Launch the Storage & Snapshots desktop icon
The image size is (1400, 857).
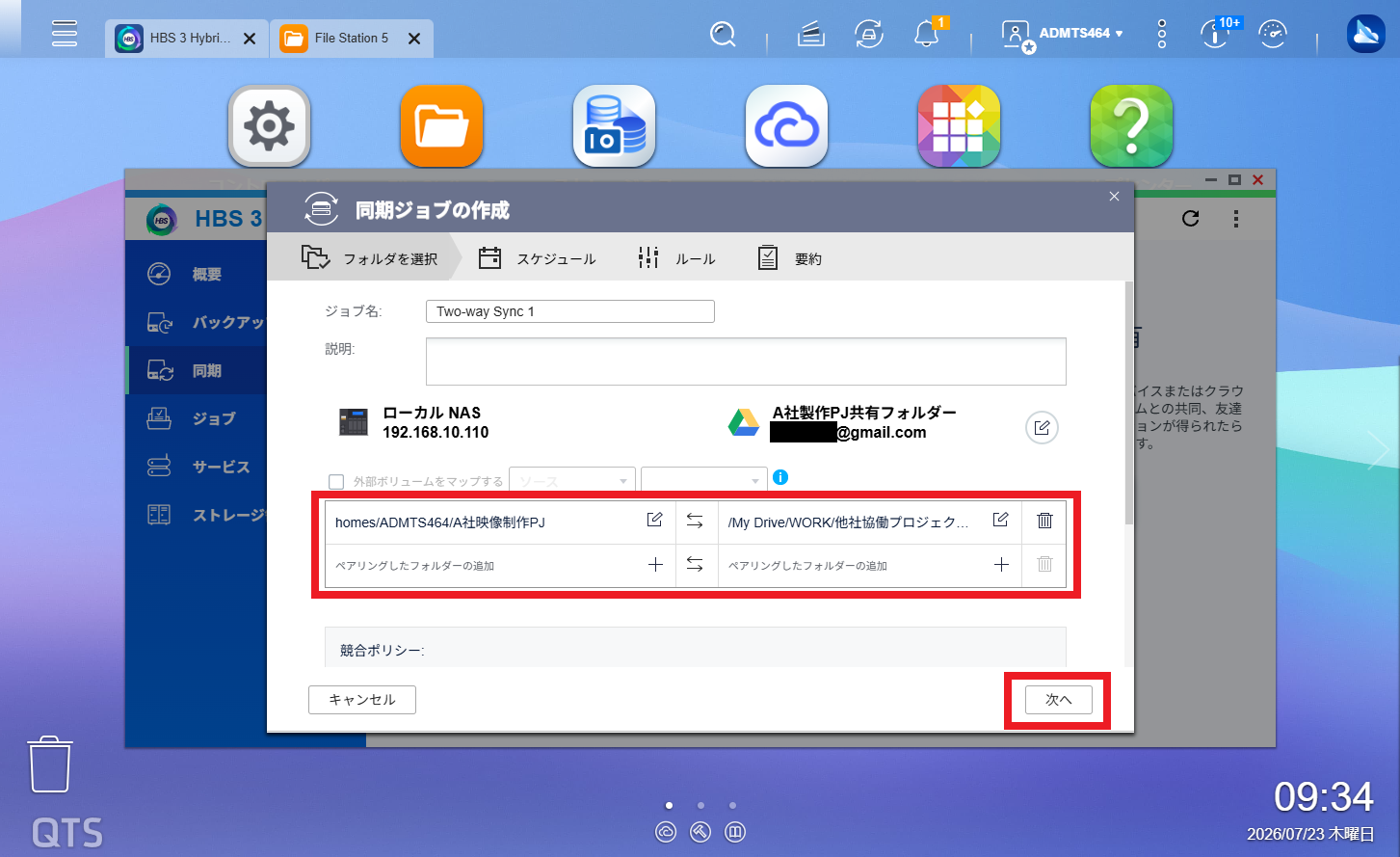(614, 126)
